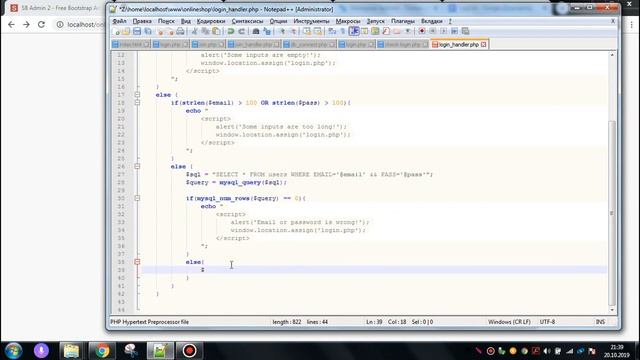Click the UTF-8 encoding status entry
Image resolution: width=640 pixels, height=360 pixels.
pyautogui.click(x=547, y=322)
